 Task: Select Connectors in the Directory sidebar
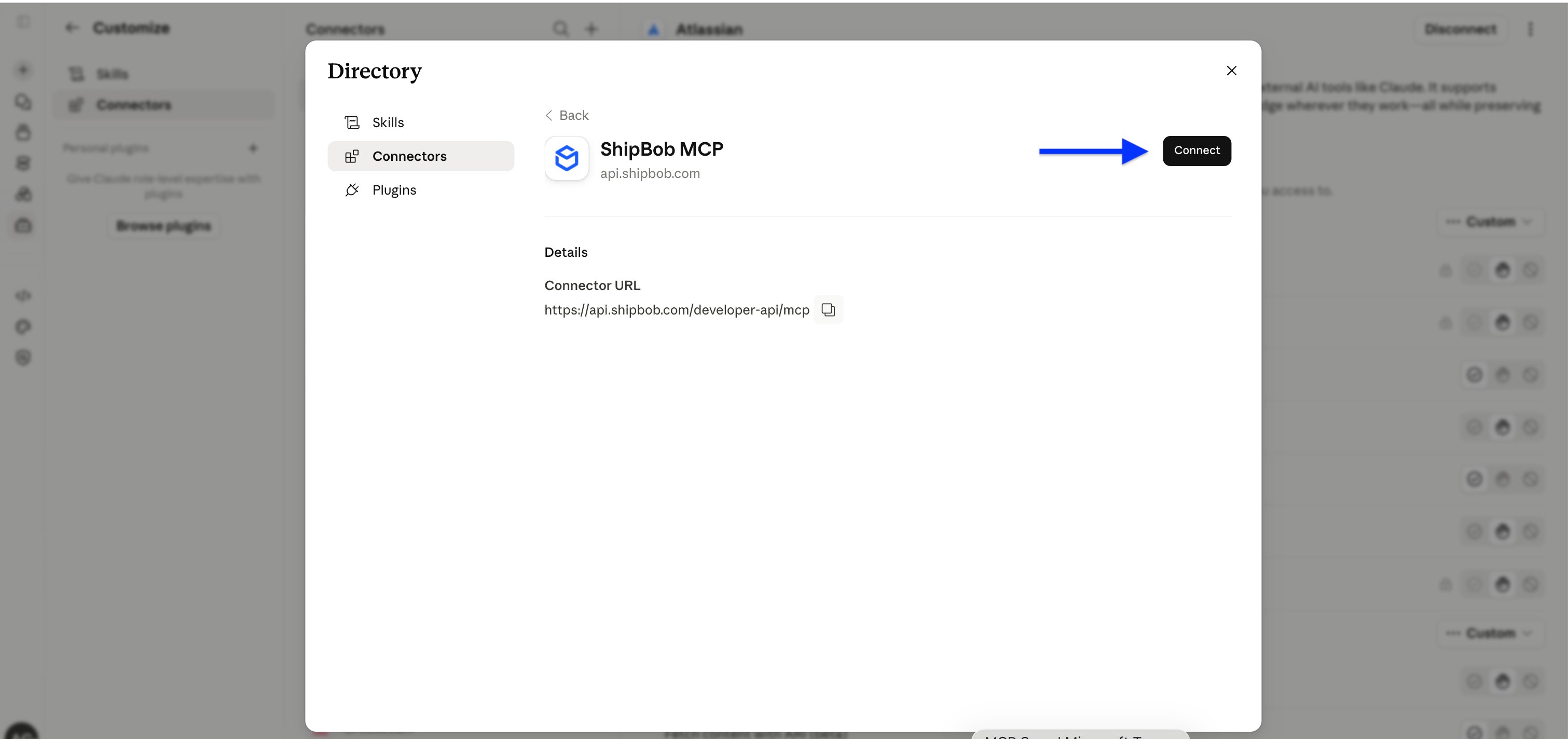click(421, 156)
